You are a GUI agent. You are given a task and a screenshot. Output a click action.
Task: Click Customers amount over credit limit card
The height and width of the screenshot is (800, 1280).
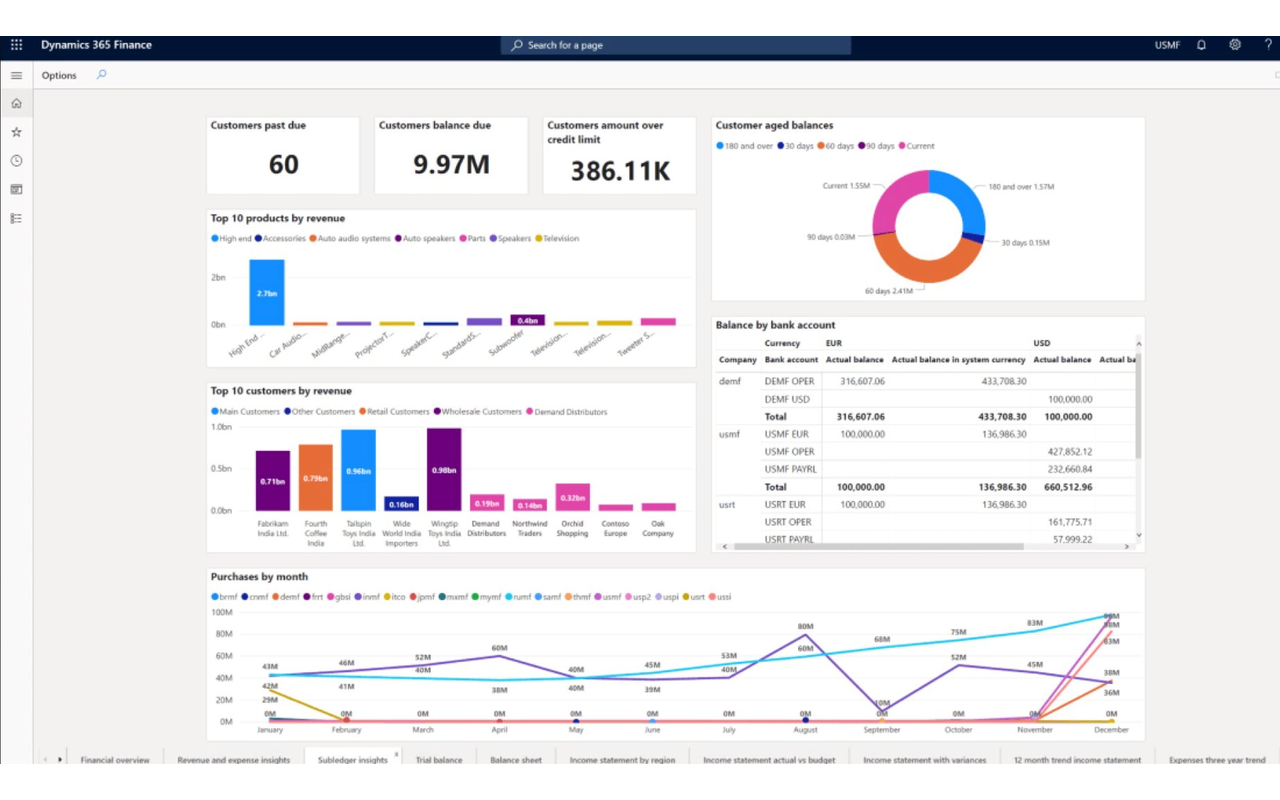[619, 155]
